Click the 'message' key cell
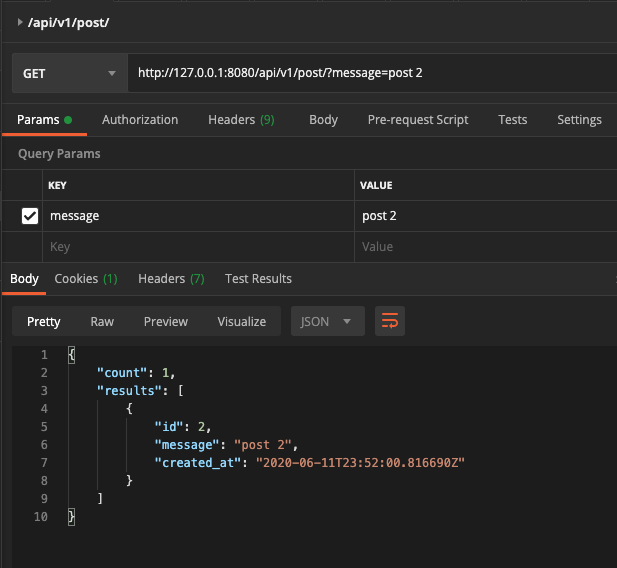 coord(198,216)
